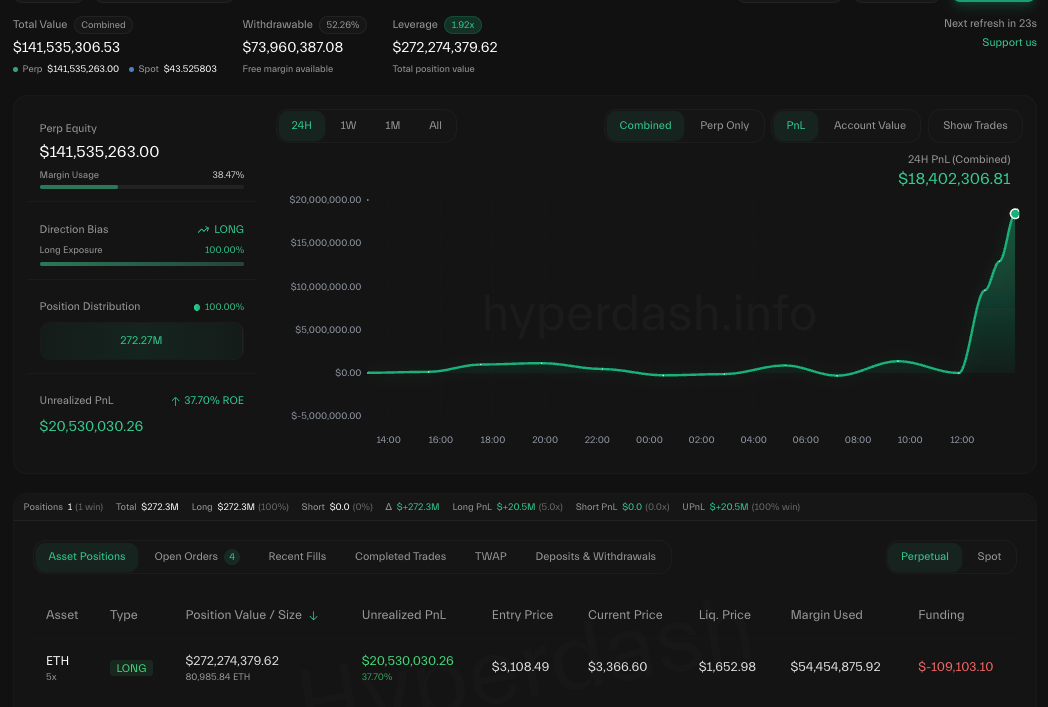Select the 1W timeframe
The width and height of the screenshot is (1048, 707).
pyautogui.click(x=348, y=126)
